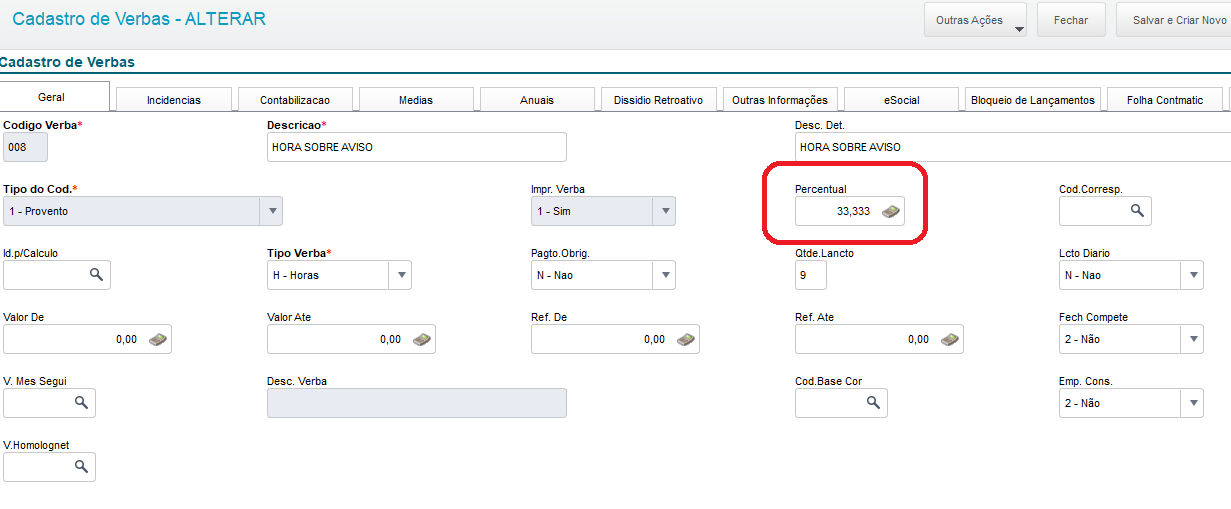Open the eSocial tab
Screen dimensions: 1231x509
pos(901,100)
